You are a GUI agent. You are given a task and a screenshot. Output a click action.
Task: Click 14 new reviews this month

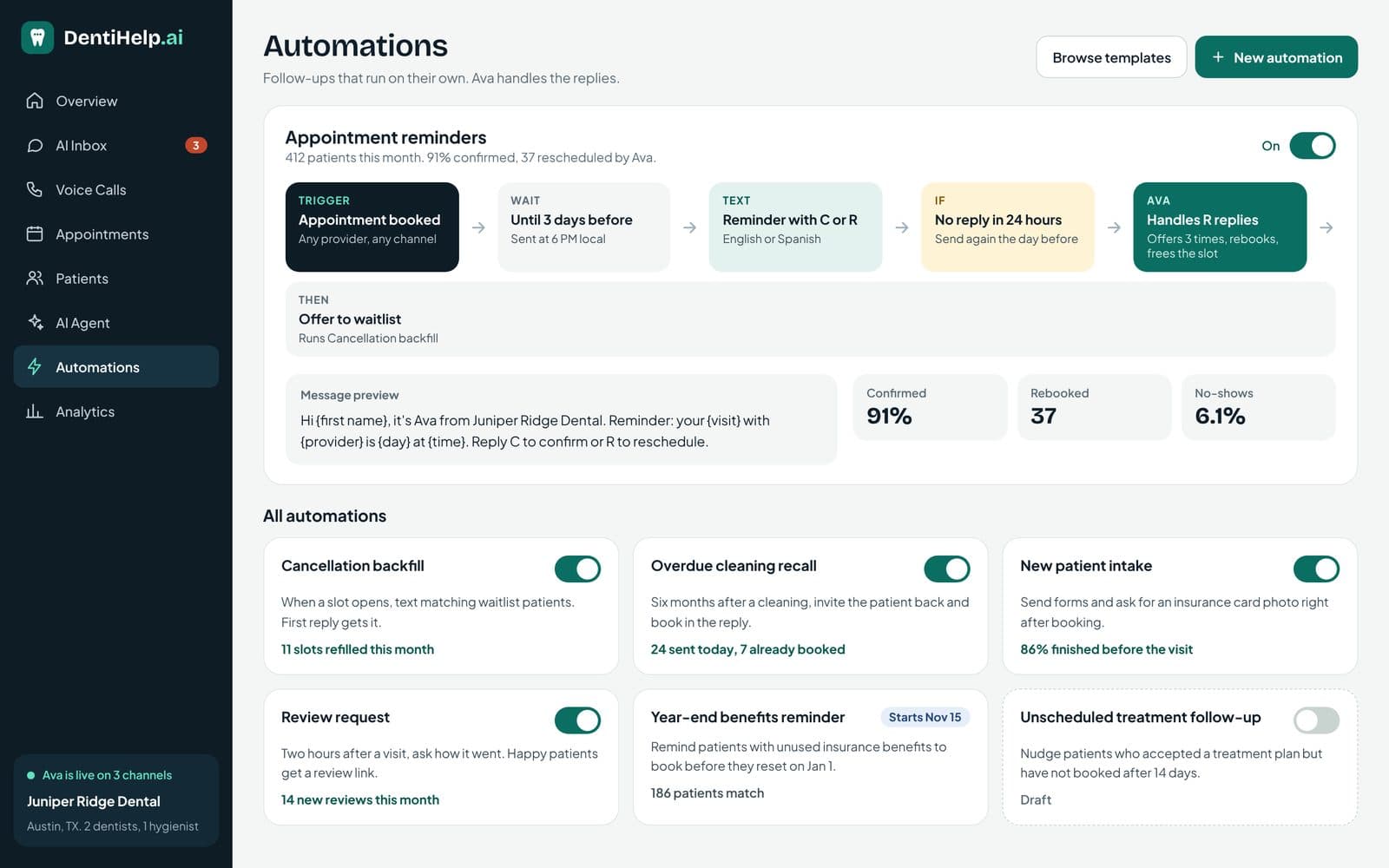pos(360,799)
